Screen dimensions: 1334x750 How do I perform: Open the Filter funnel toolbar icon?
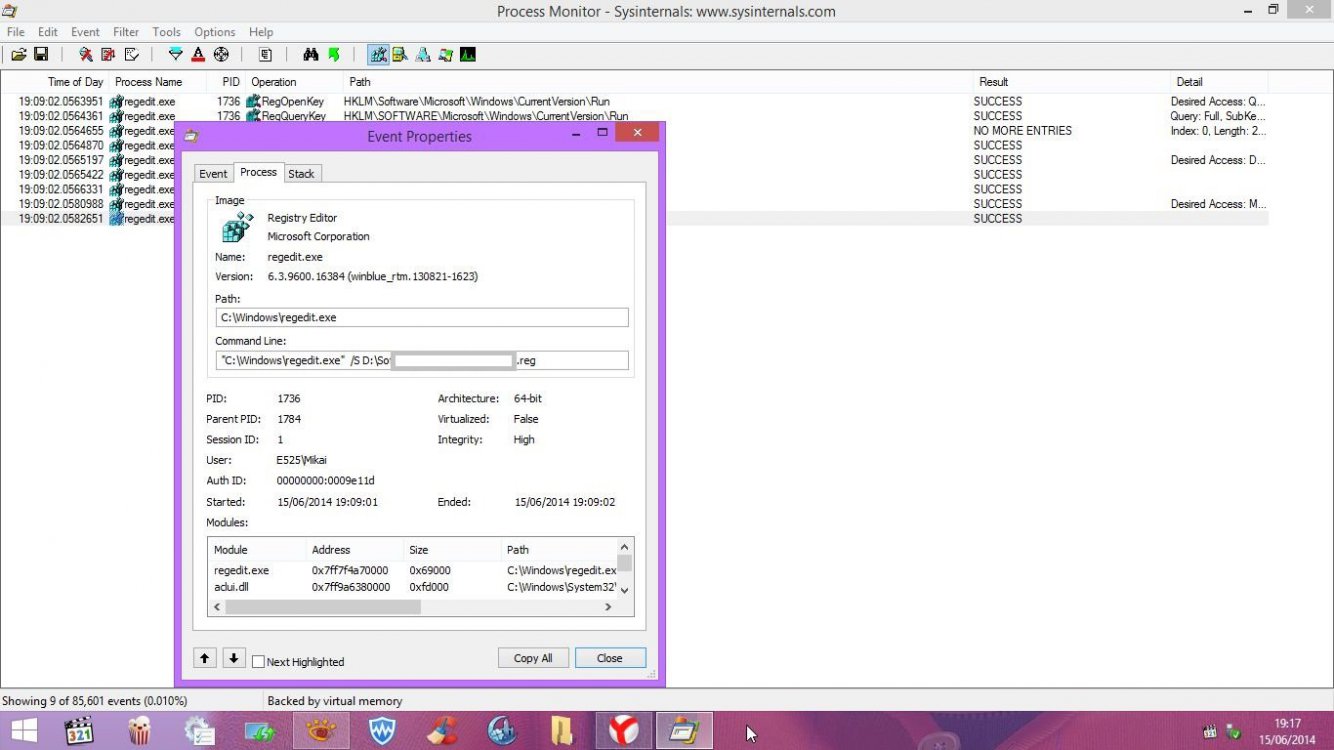(176, 55)
